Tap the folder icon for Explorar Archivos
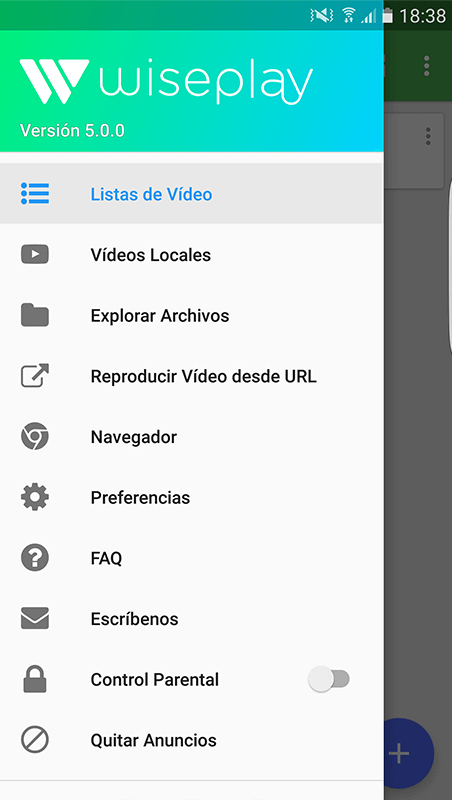Screen dimensions: 452x800 [35, 315]
